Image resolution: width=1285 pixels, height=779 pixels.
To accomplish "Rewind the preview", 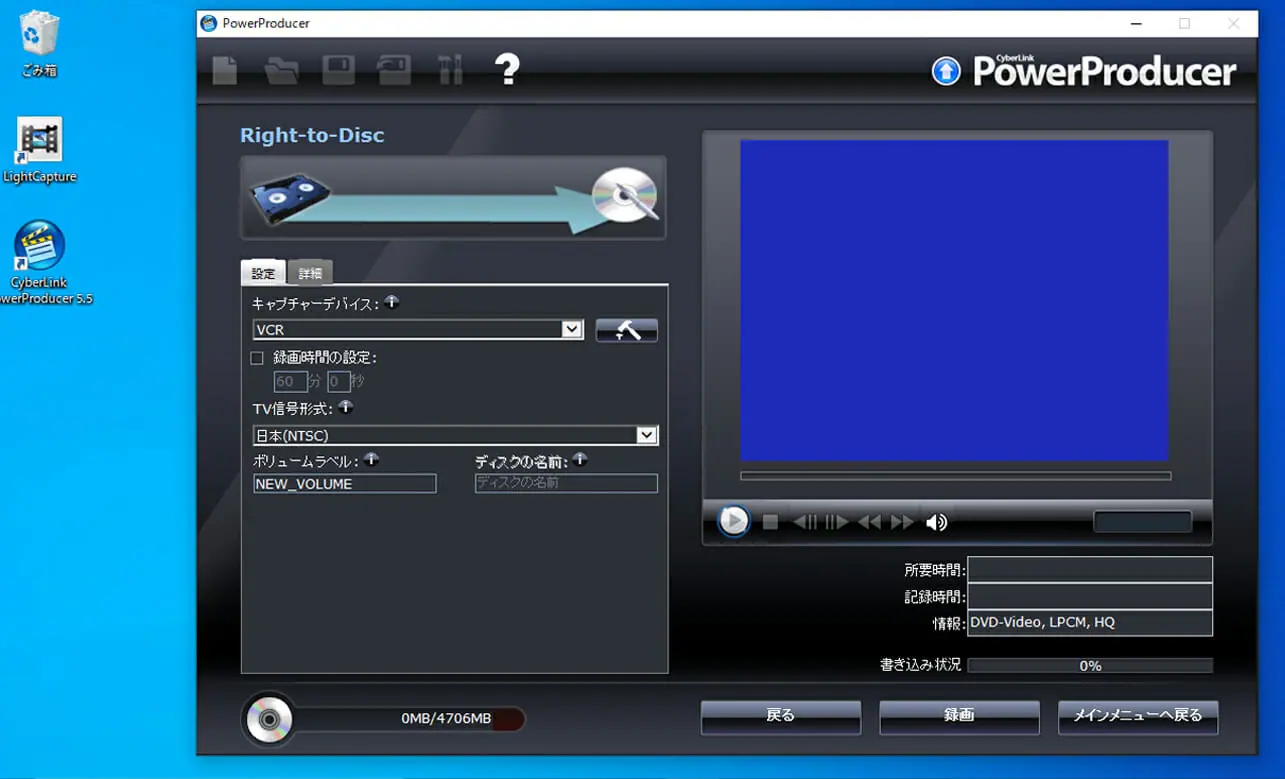I will pos(870,522).
